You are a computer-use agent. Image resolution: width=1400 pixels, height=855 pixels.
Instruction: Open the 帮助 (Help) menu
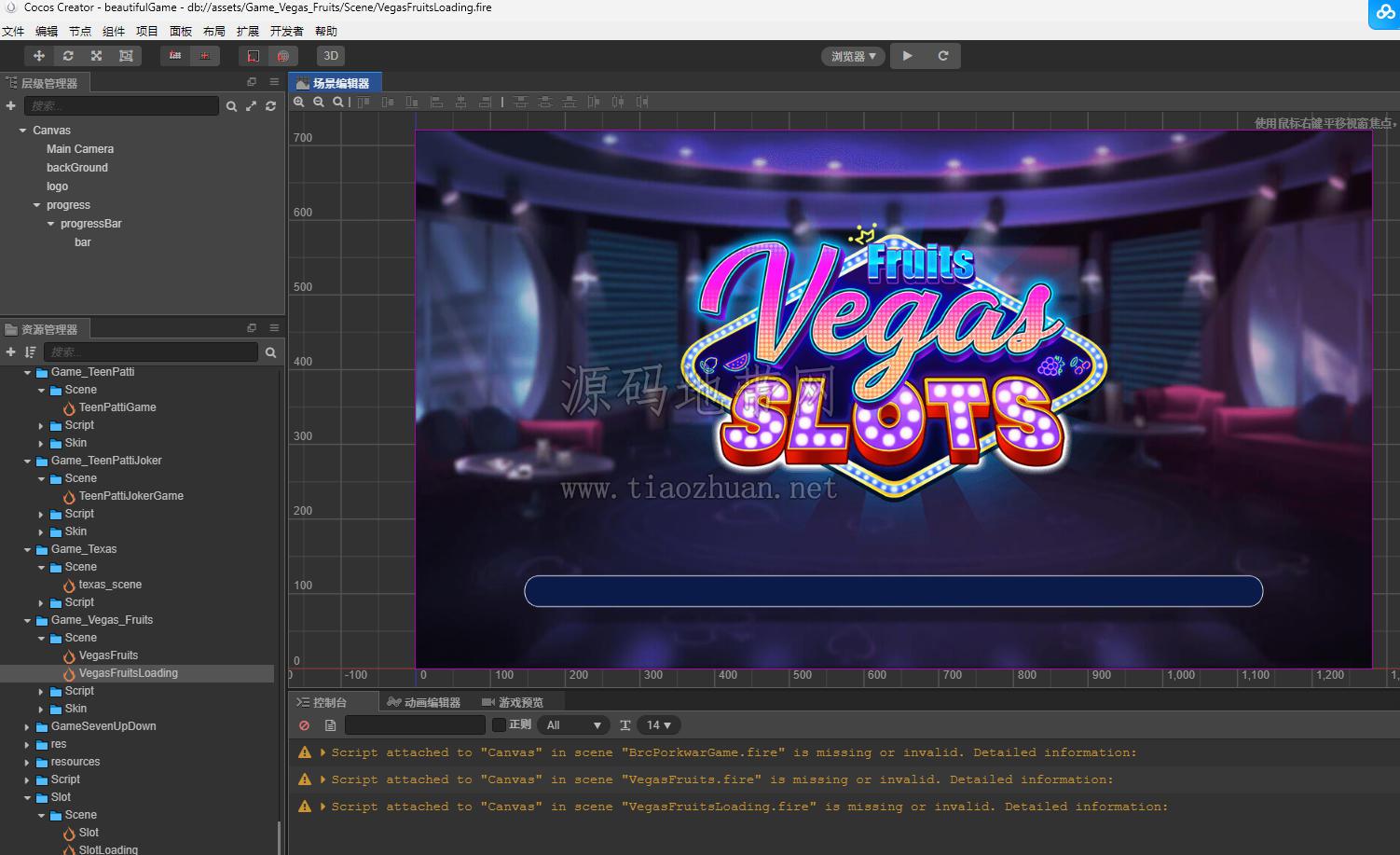pyautogui.click(x=326, y=32)
